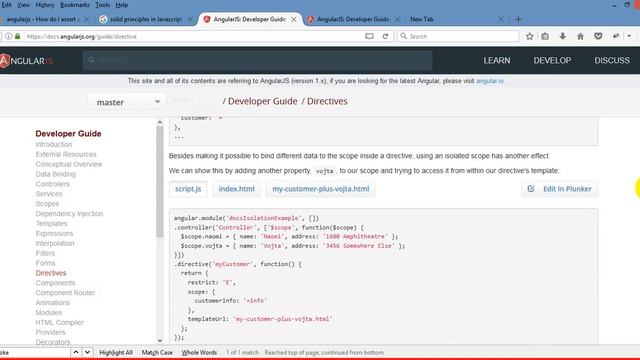Screen dimensions: 640x360
Task: Open the Tools menu
Action: (102, 5)
